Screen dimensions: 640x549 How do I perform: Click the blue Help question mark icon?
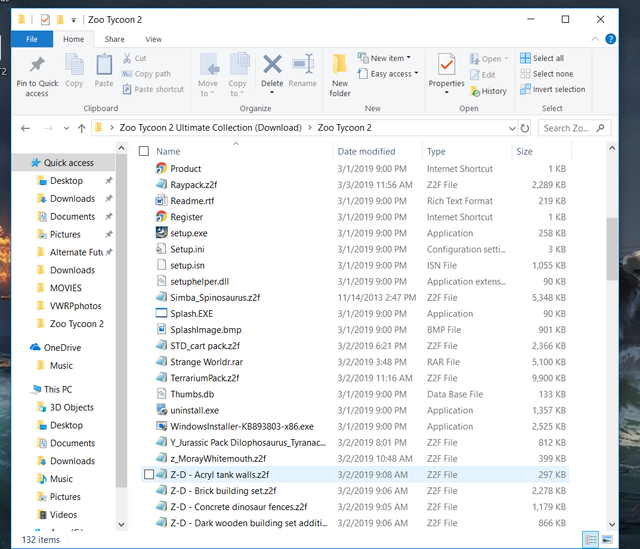(x=611, y=39)
